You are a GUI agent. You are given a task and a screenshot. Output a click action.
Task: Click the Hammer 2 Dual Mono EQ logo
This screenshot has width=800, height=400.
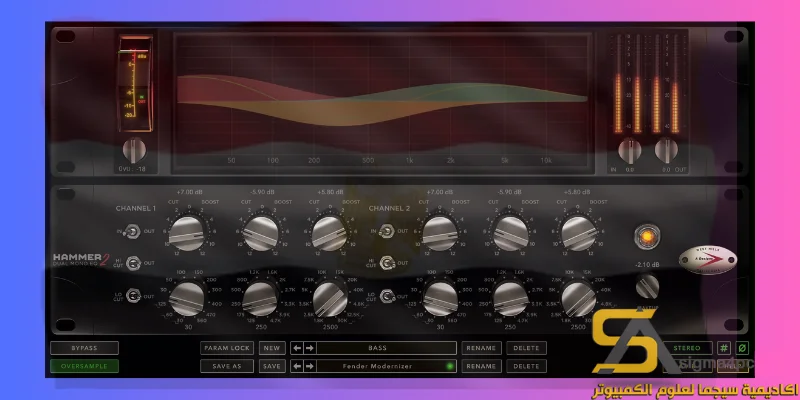click(x=81, y=259)
